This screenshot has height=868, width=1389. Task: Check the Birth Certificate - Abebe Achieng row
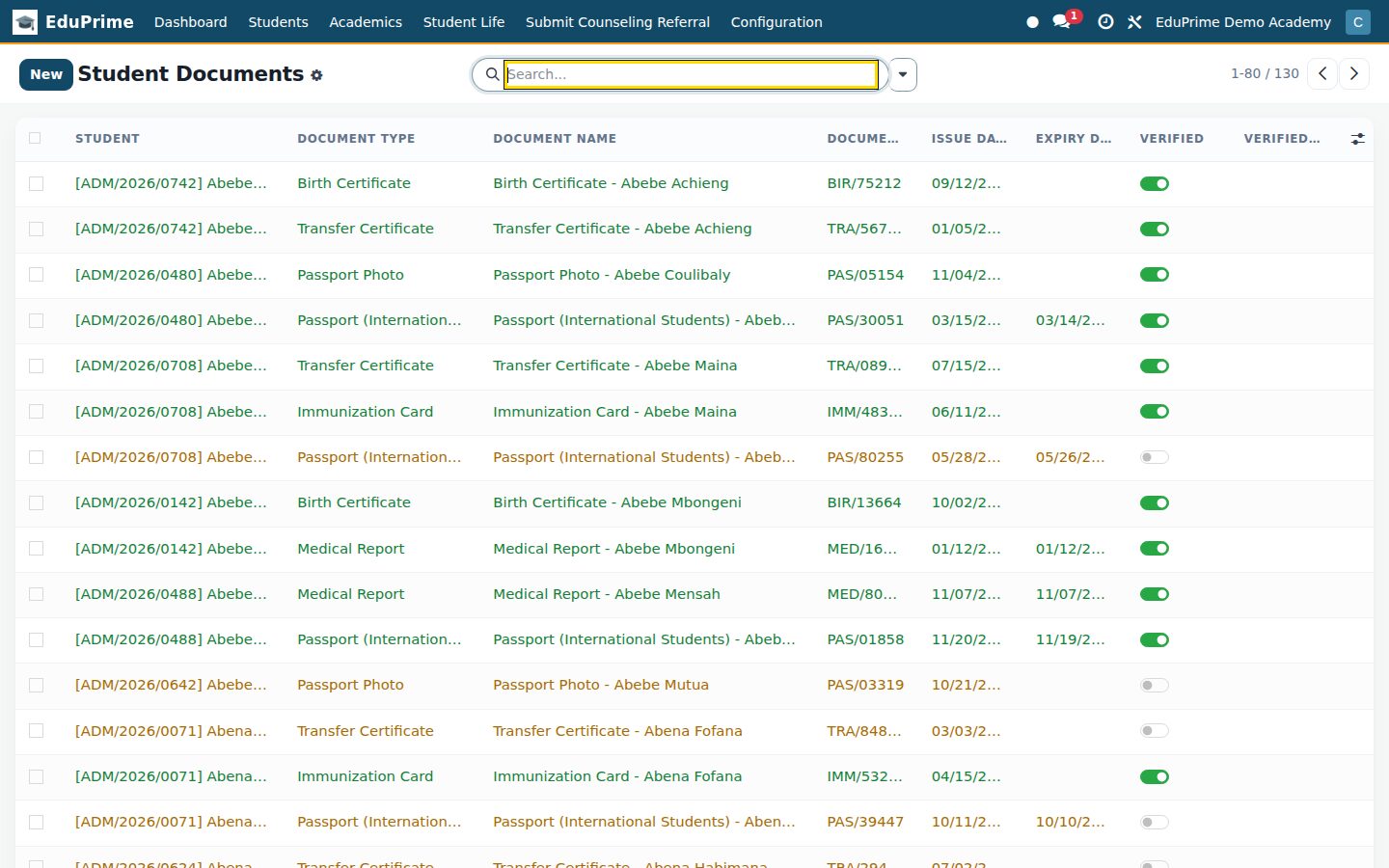click(36, 183)
